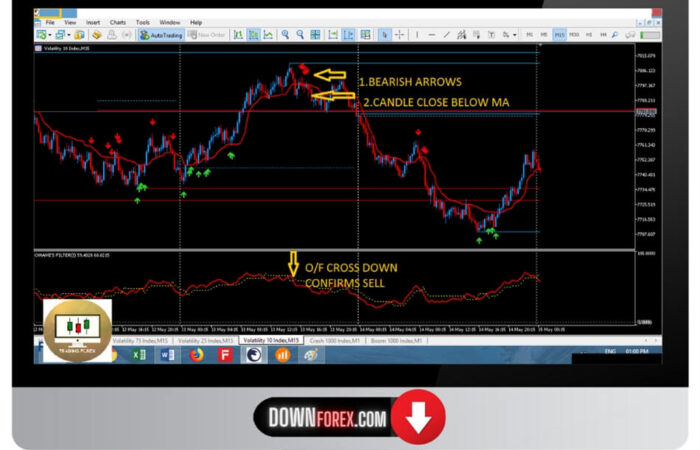Screen dimensions: 700x450
Task: Select the Horizontal Line drawing tool
Action: 432,35
